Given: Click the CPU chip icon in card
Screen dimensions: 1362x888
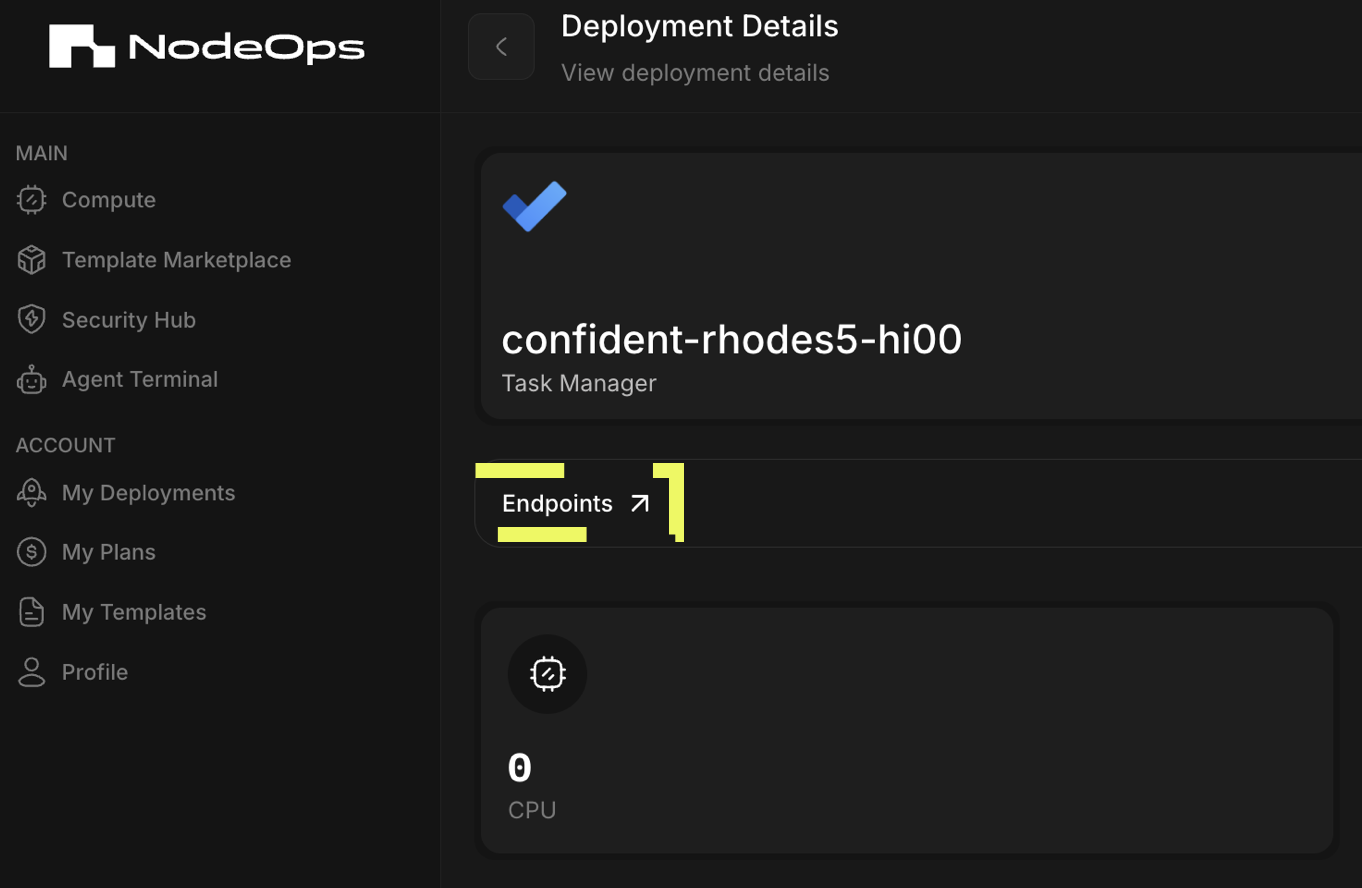Looking at the screenshot, I should 547,674.
